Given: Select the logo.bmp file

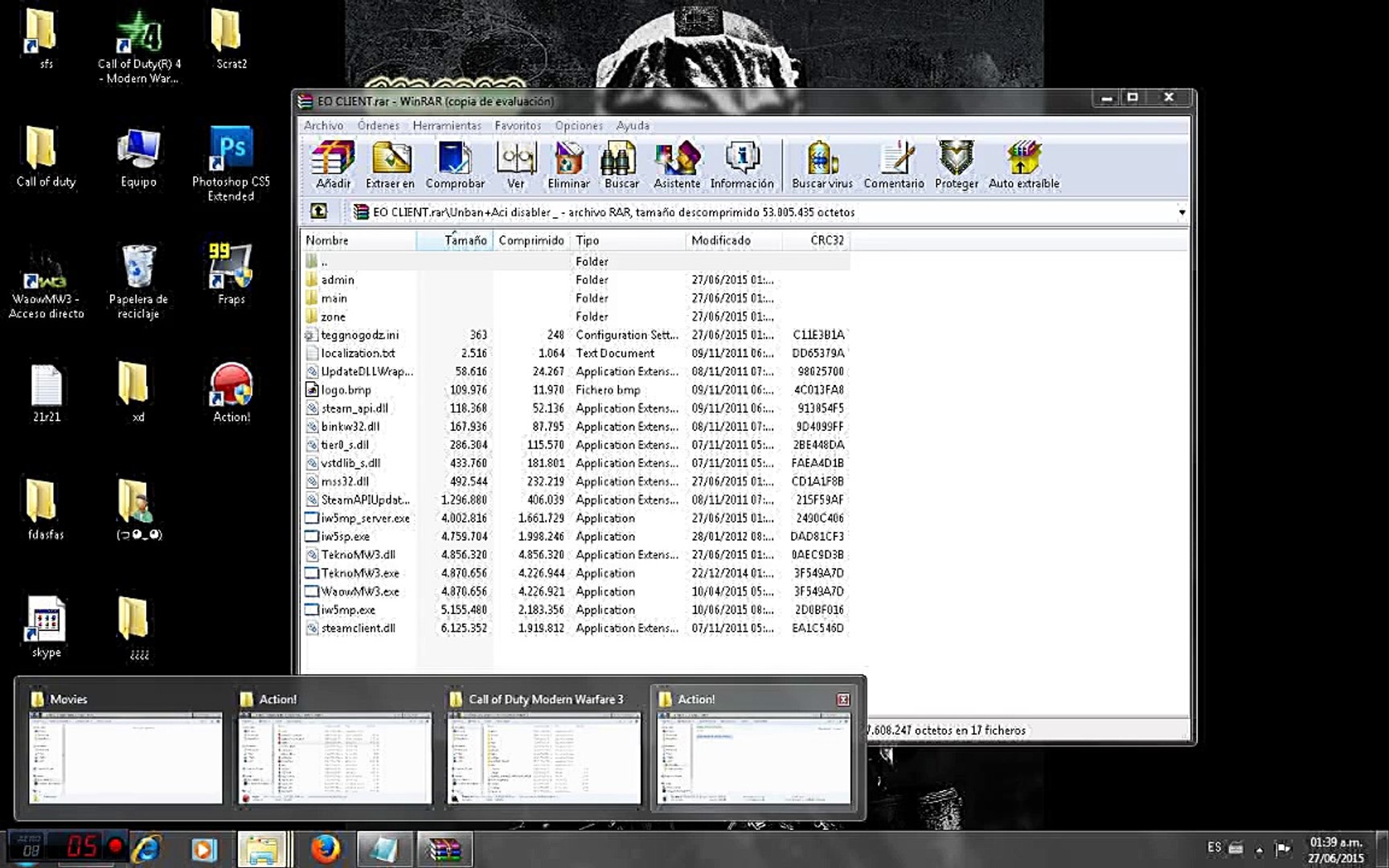Looking at the screenshot, I should pyautogui.click(x=576, y=390).
